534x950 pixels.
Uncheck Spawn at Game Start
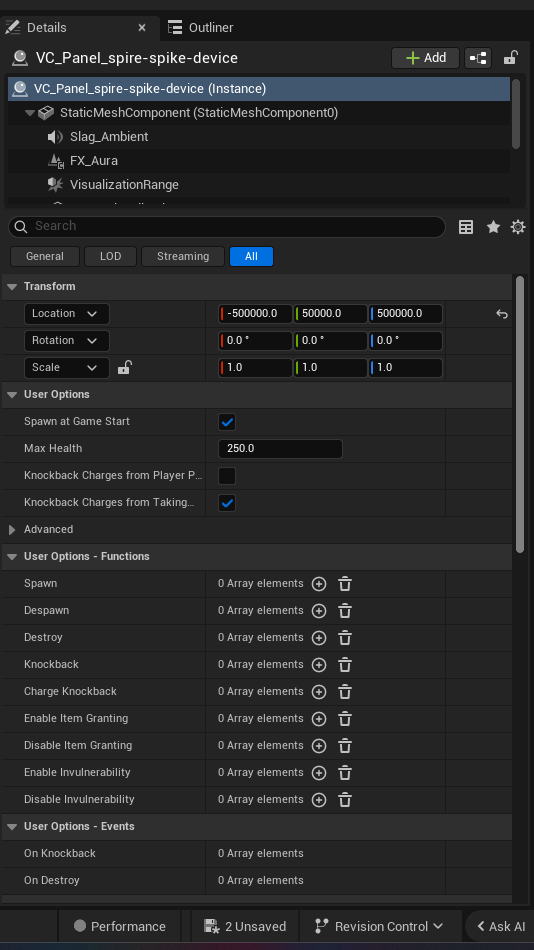(227, 422)
